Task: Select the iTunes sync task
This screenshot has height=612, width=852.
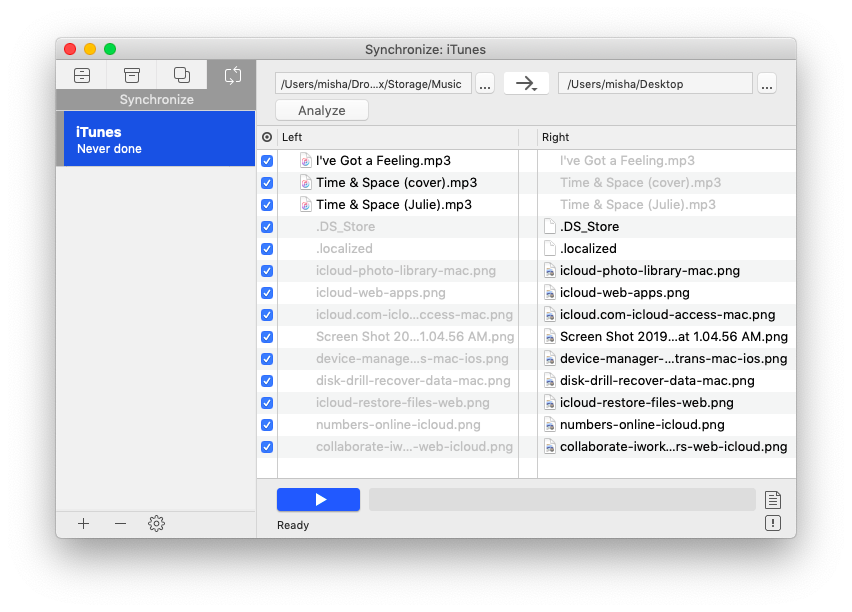Action: [159, 139]
